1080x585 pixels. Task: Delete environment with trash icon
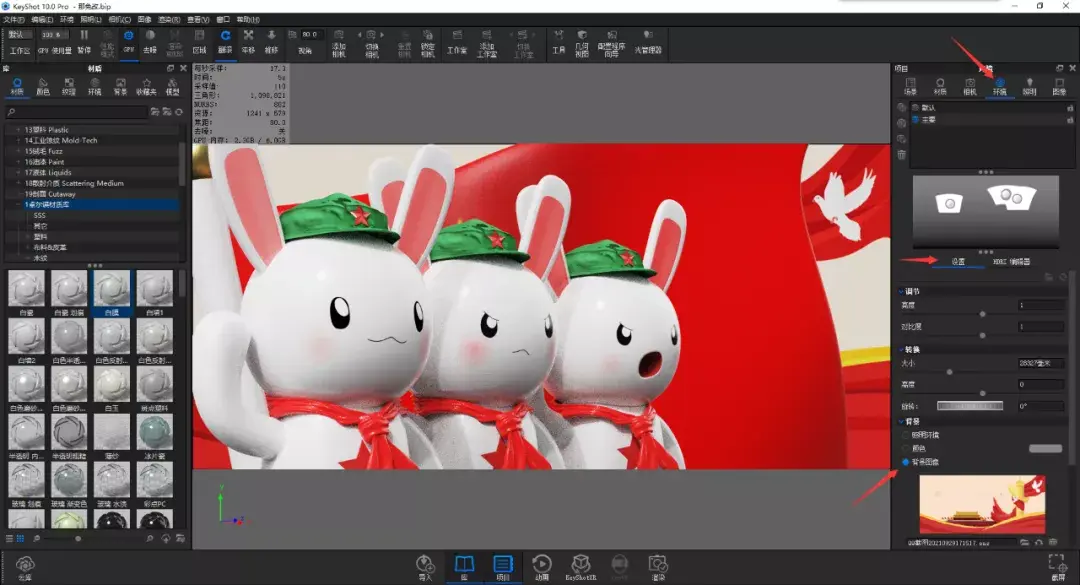pos(902,155)
